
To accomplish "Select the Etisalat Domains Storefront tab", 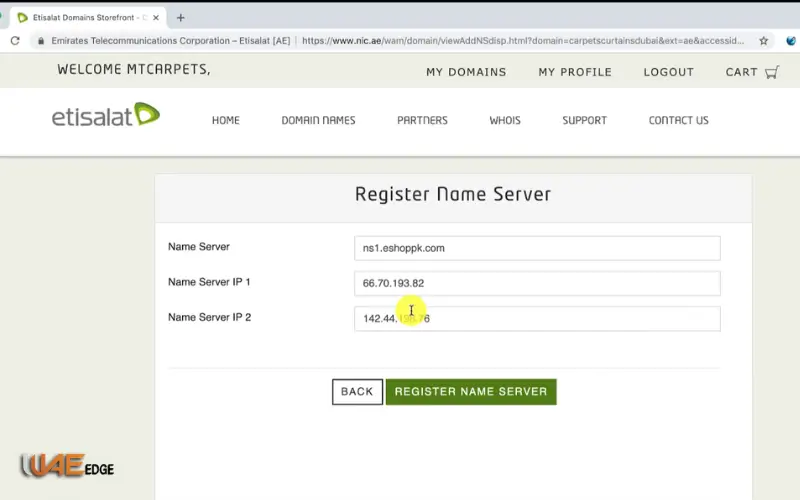I will point(89,17).
